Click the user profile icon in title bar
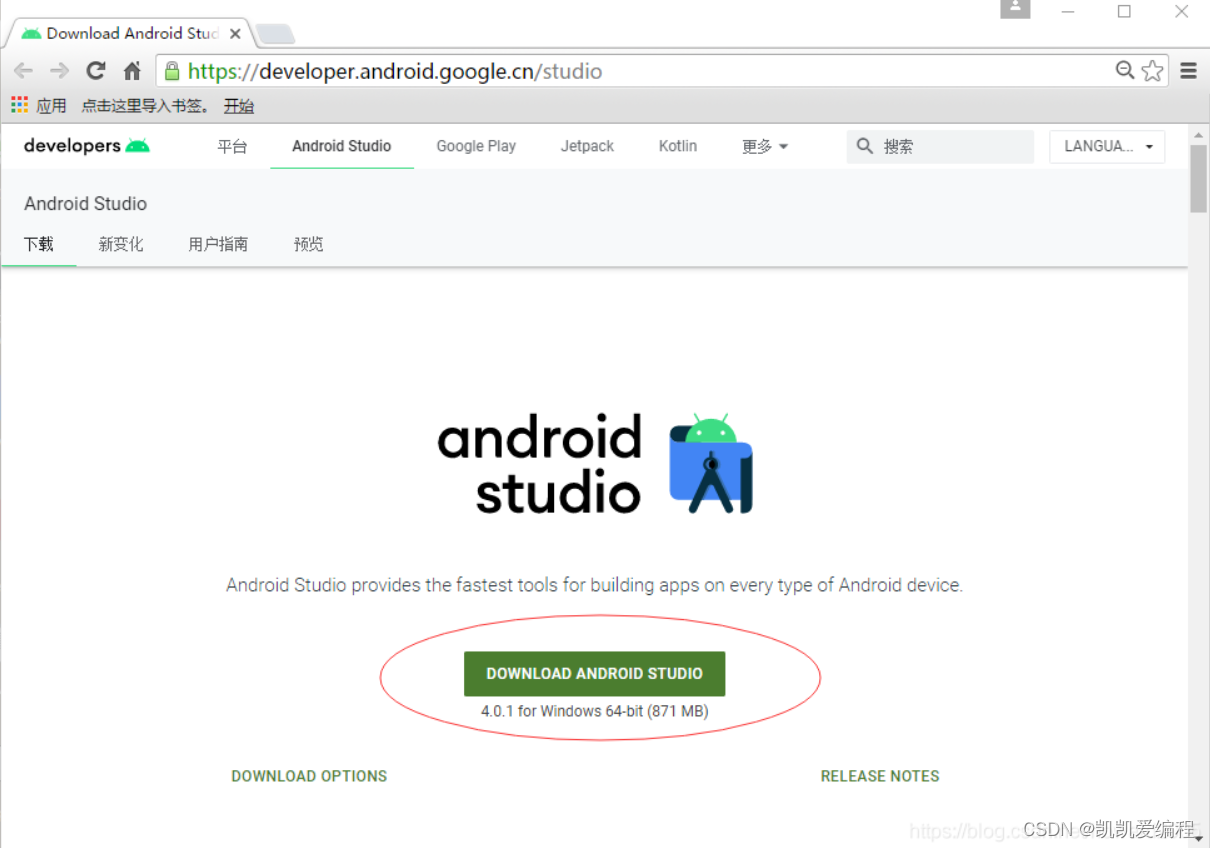Screen dimensions: 1210x848 [x=1015, y=9]
